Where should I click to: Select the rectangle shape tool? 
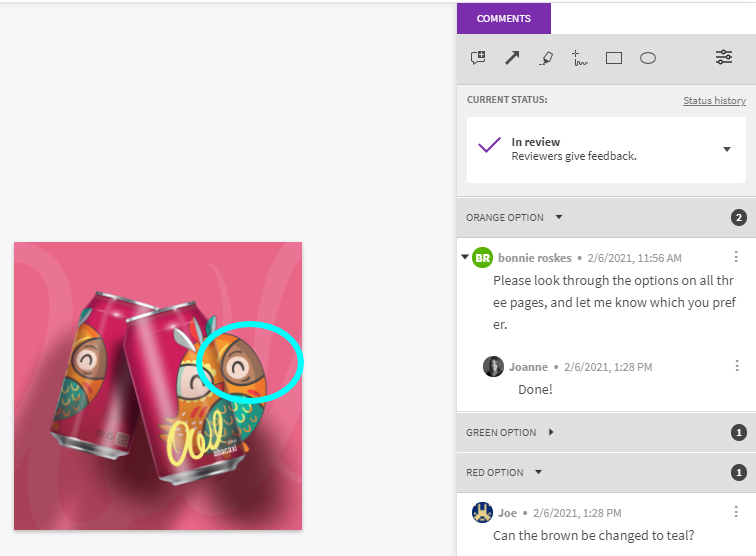[614, 58]
